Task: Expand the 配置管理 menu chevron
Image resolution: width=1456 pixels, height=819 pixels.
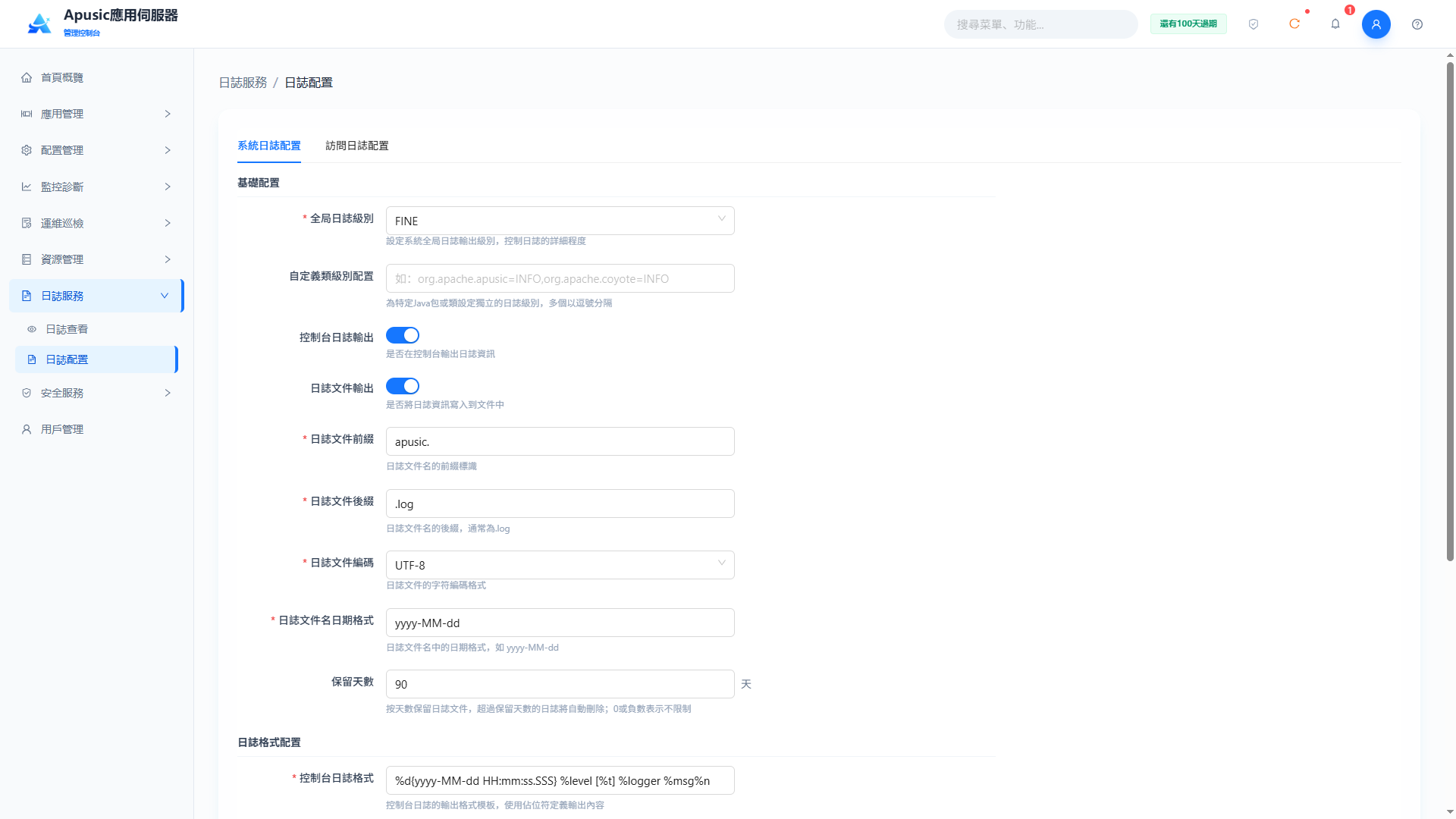Action: [168, 150]
